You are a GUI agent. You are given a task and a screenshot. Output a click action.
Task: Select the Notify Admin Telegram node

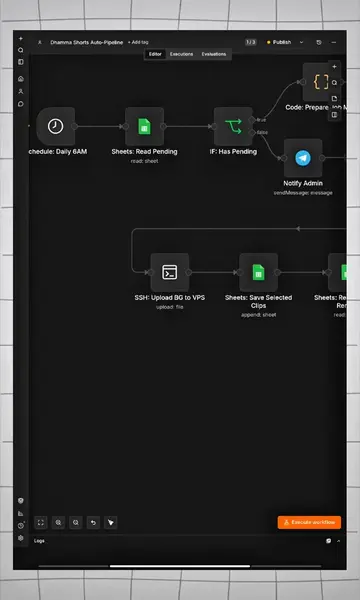[303, 158]
